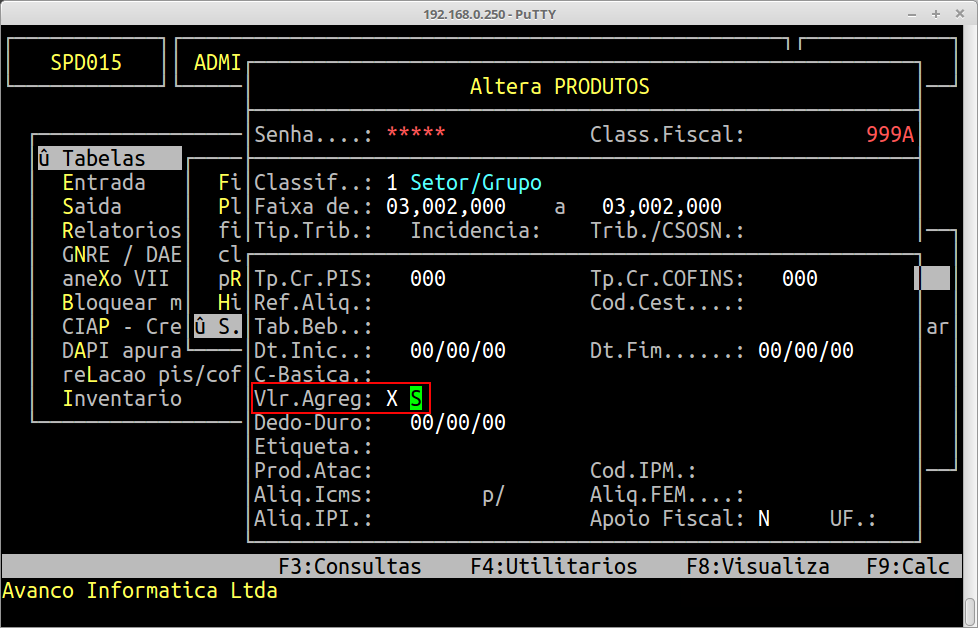Click the PuTTY window maximize button
The image size is (978, 628).
pos(935,14)
